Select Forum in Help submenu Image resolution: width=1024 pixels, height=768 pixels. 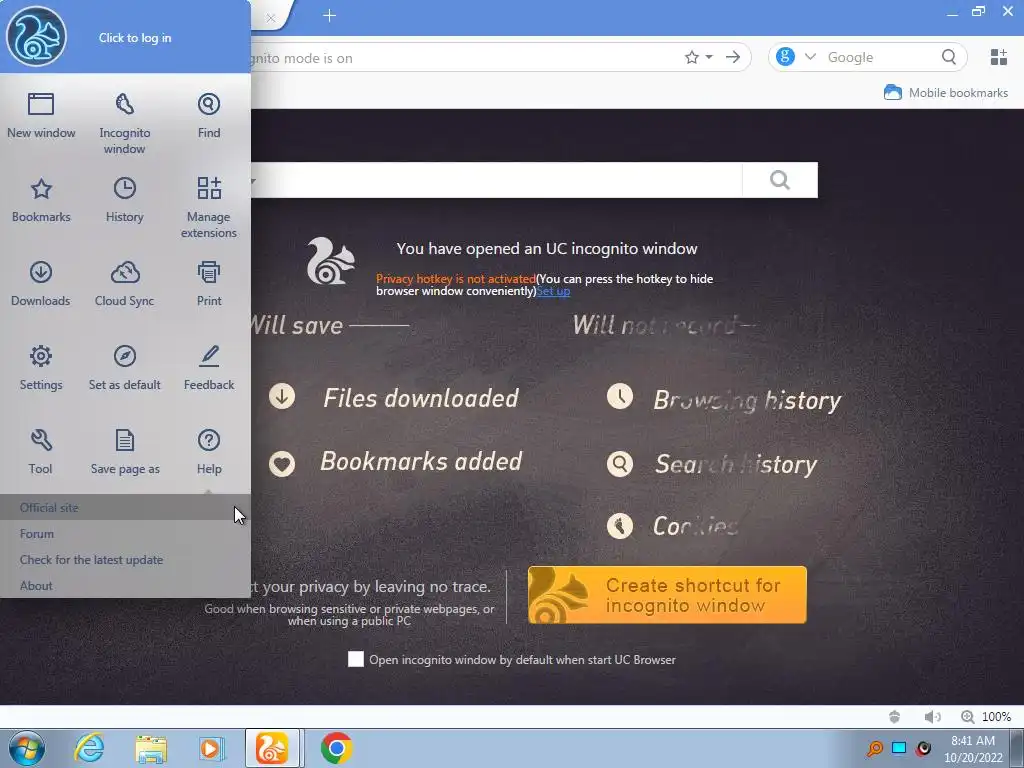pyautogui.click(x=125, y=534)
